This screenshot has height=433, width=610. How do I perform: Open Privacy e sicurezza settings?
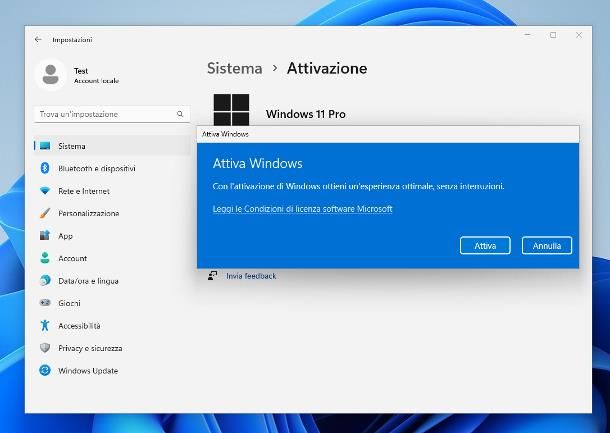[112, 348]
